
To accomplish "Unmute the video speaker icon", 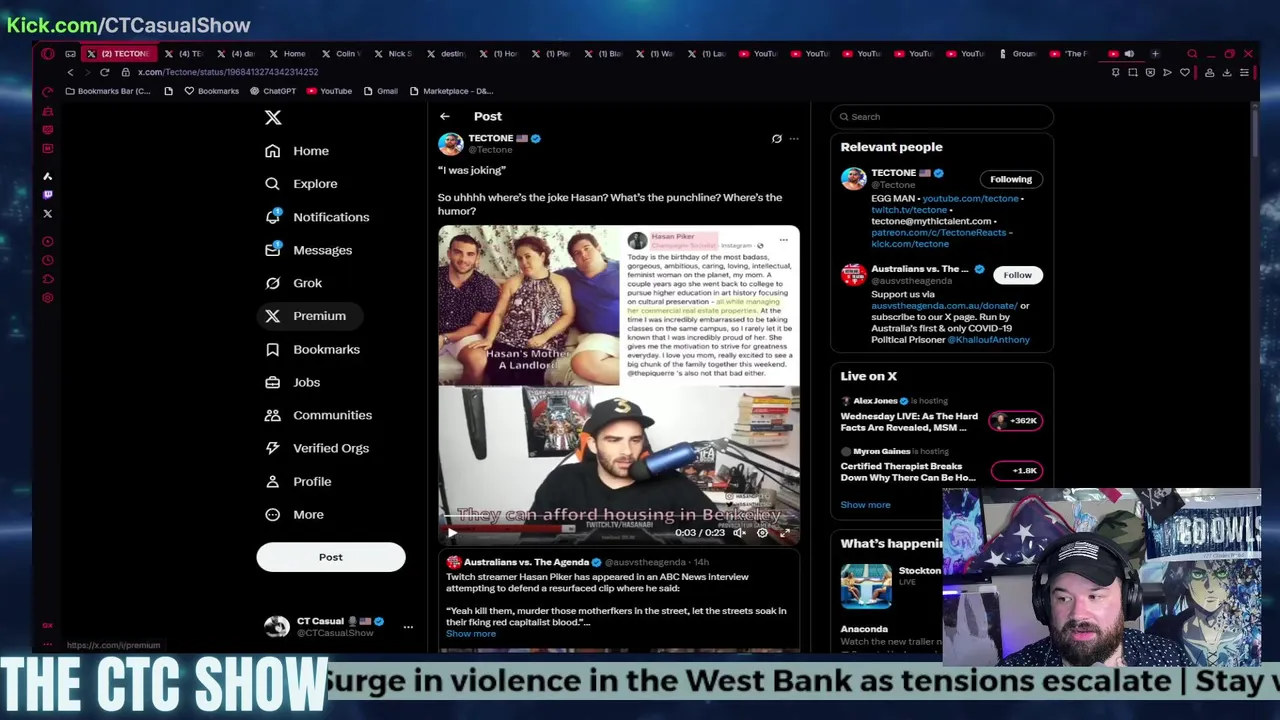I will tap(739, 533).
